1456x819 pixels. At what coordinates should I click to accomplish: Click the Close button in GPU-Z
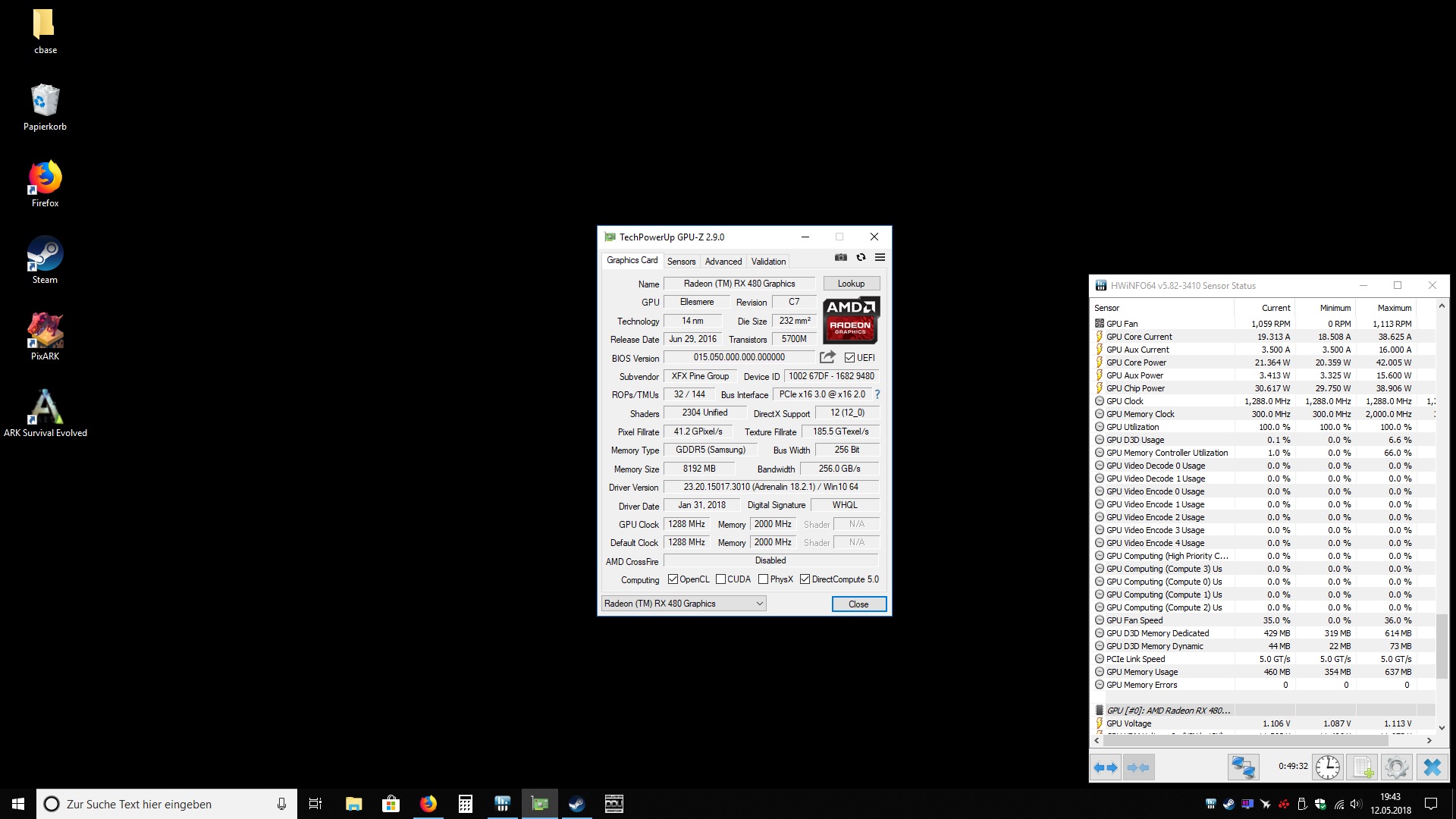(858, 604)
